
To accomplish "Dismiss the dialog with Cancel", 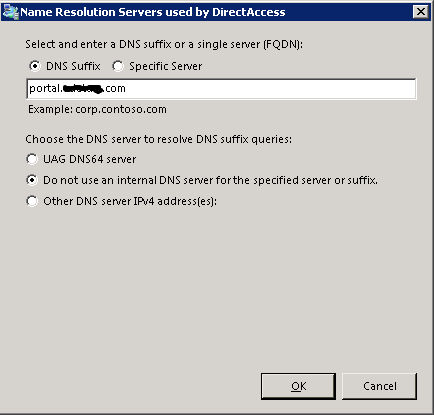I will tap(379, 386).
